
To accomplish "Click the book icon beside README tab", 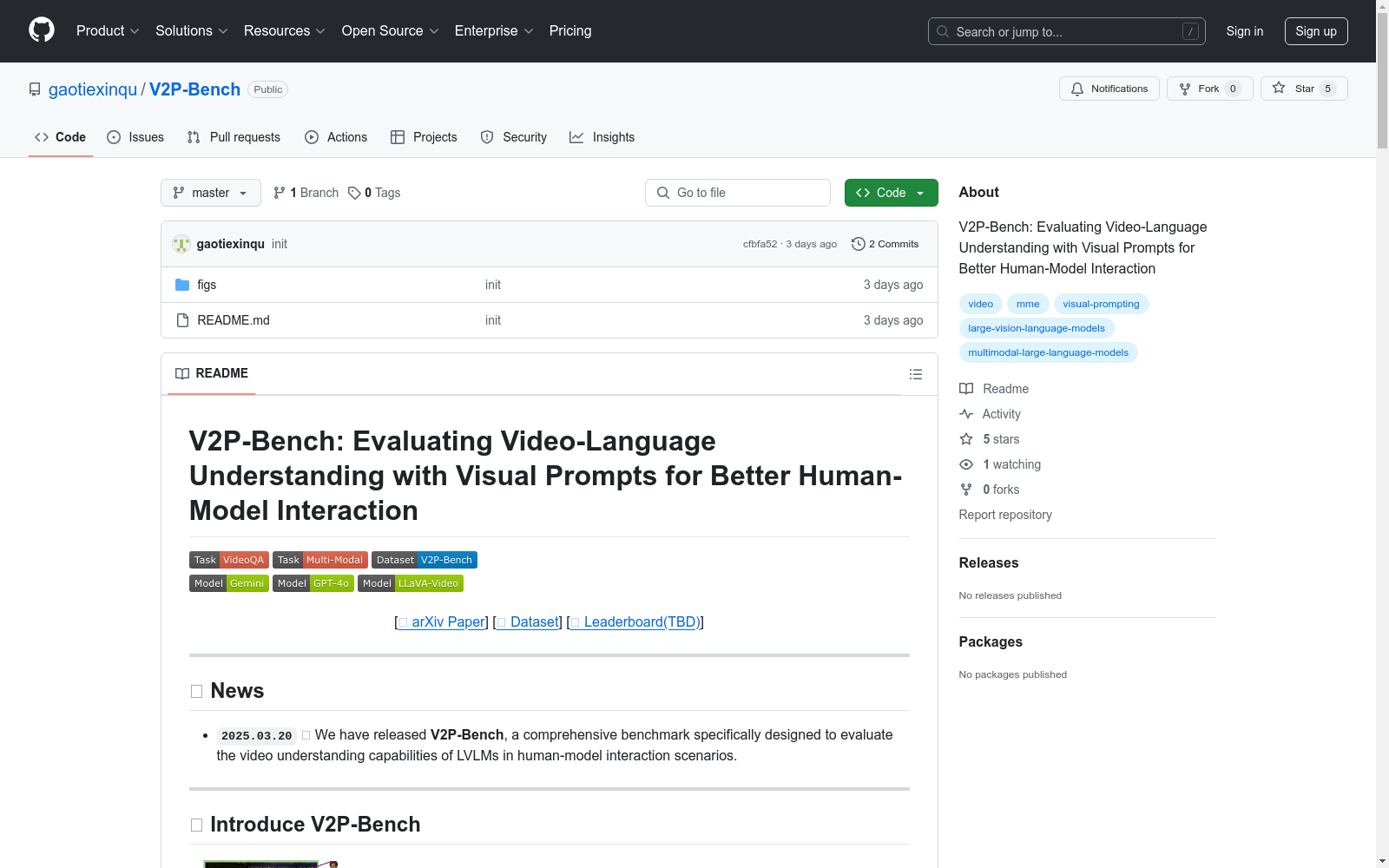I will click(x=182, y=373).
